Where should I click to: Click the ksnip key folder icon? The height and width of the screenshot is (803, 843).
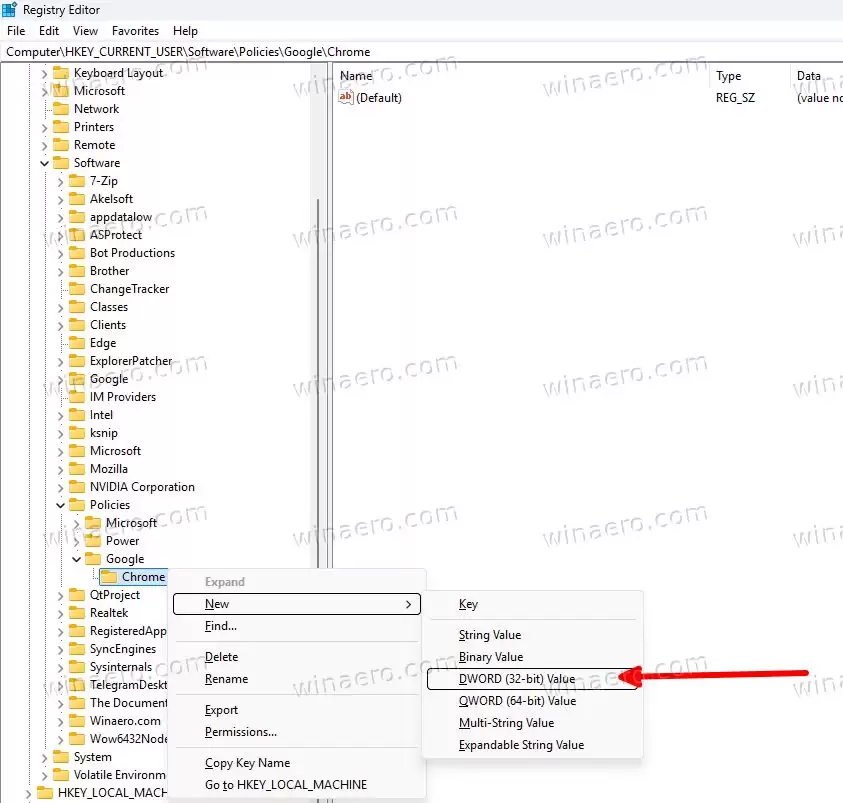[x=77, y=433]
